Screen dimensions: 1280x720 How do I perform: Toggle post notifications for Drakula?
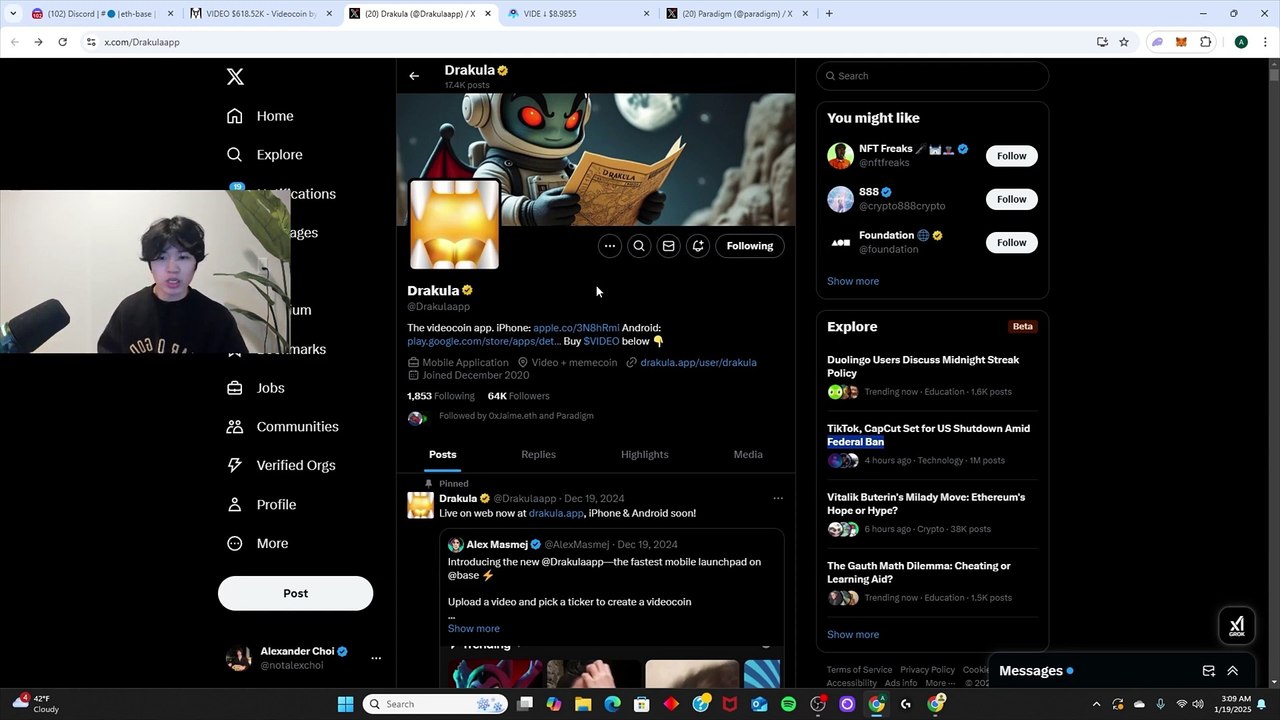pos(698,246)
